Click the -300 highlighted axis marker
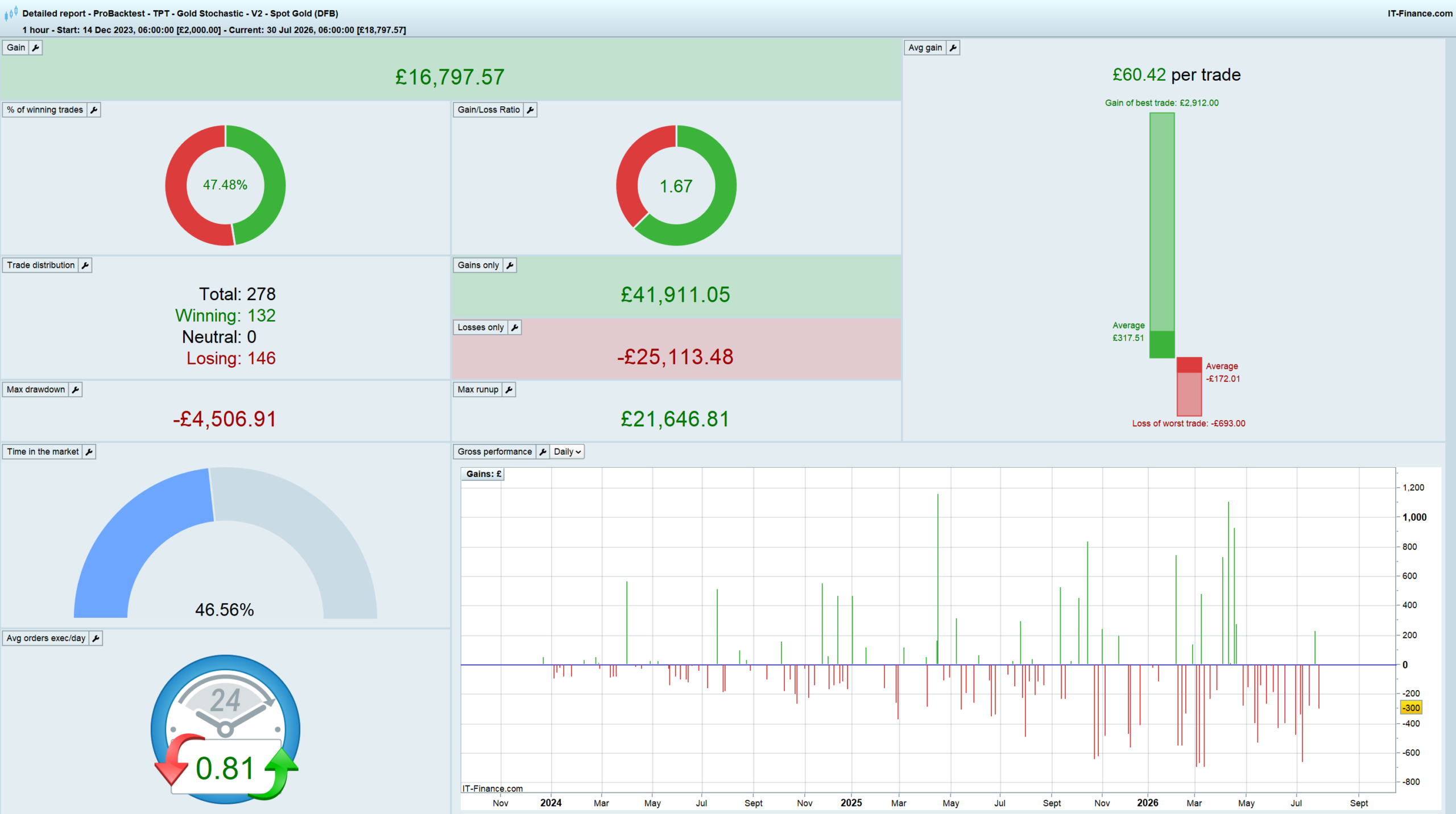1456x814 pixels. click(x=1411, y=708)
